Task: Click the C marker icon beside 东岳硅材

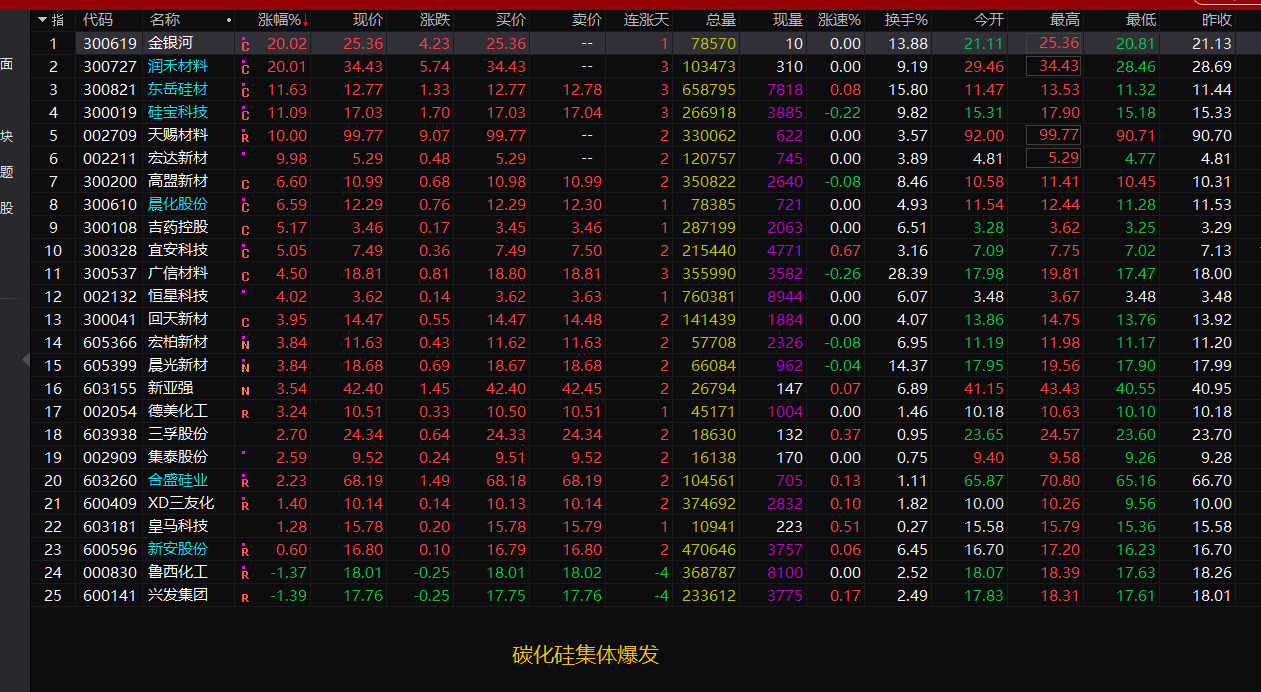Action: pos(245,90)
